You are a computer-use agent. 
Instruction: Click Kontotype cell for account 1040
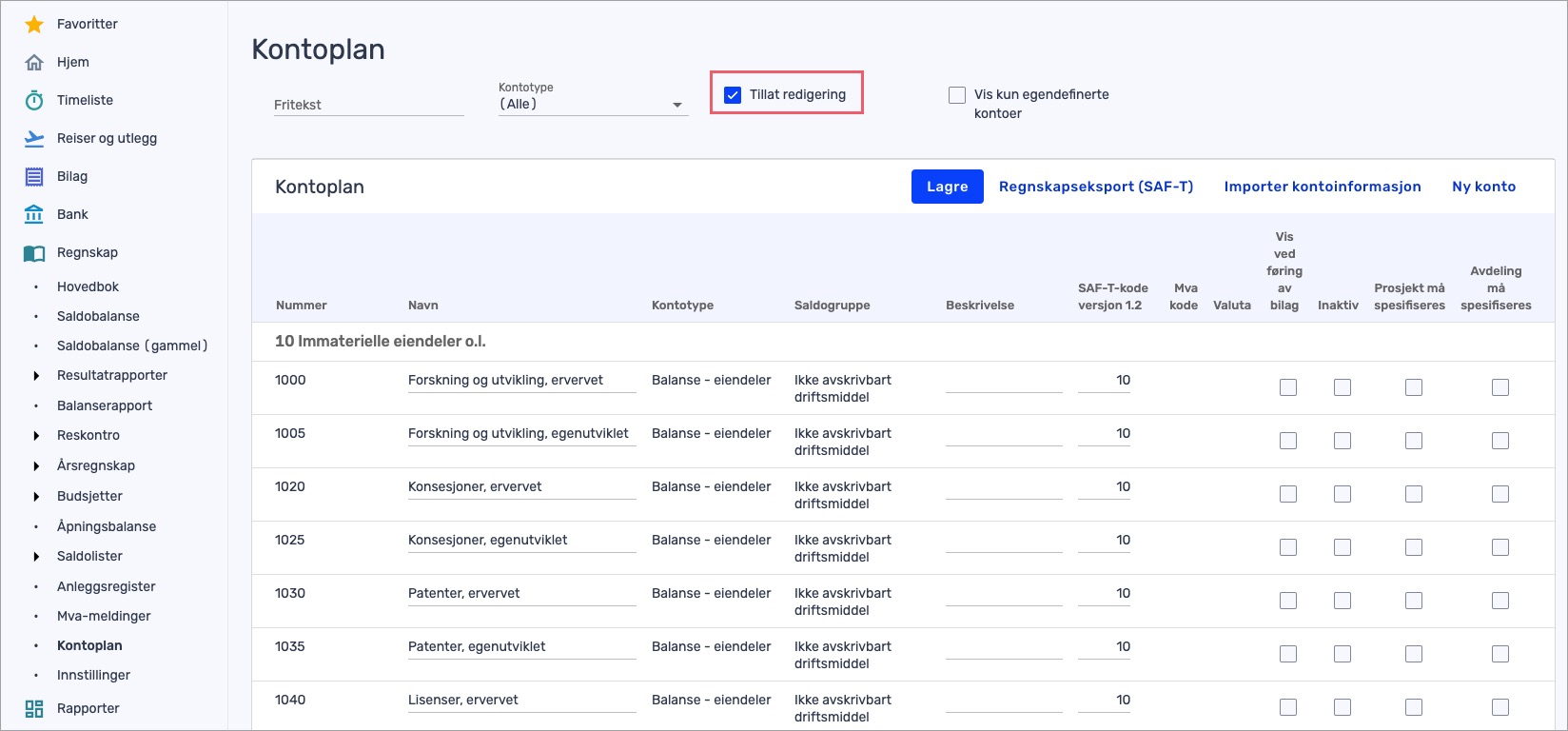click(711, 700)
